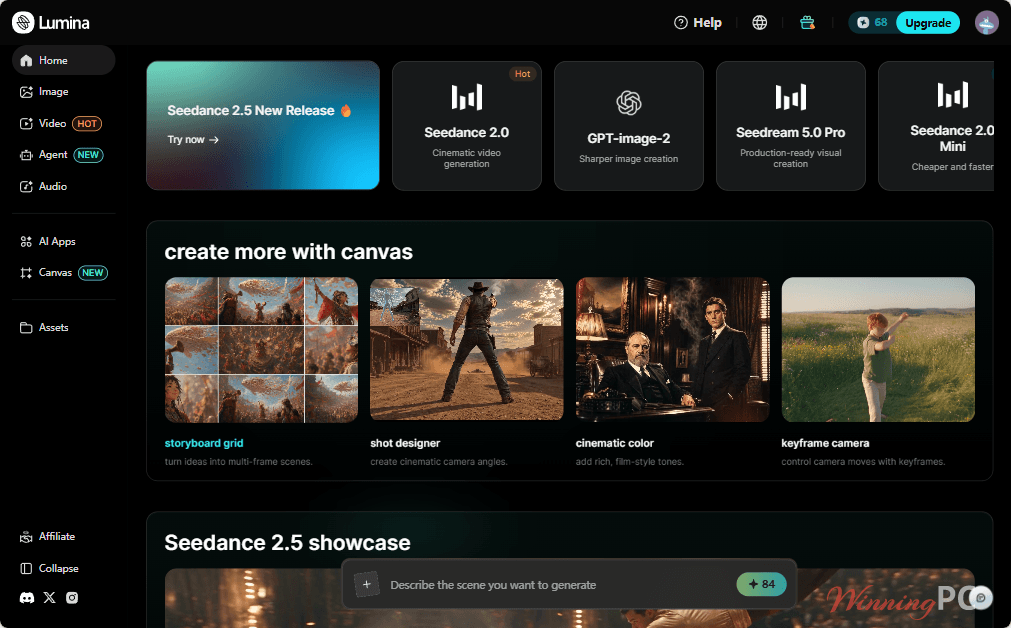Click the Seedream 5.0 Pro bars icon
The image size is (1011, 628).
(x=790, y=97)
